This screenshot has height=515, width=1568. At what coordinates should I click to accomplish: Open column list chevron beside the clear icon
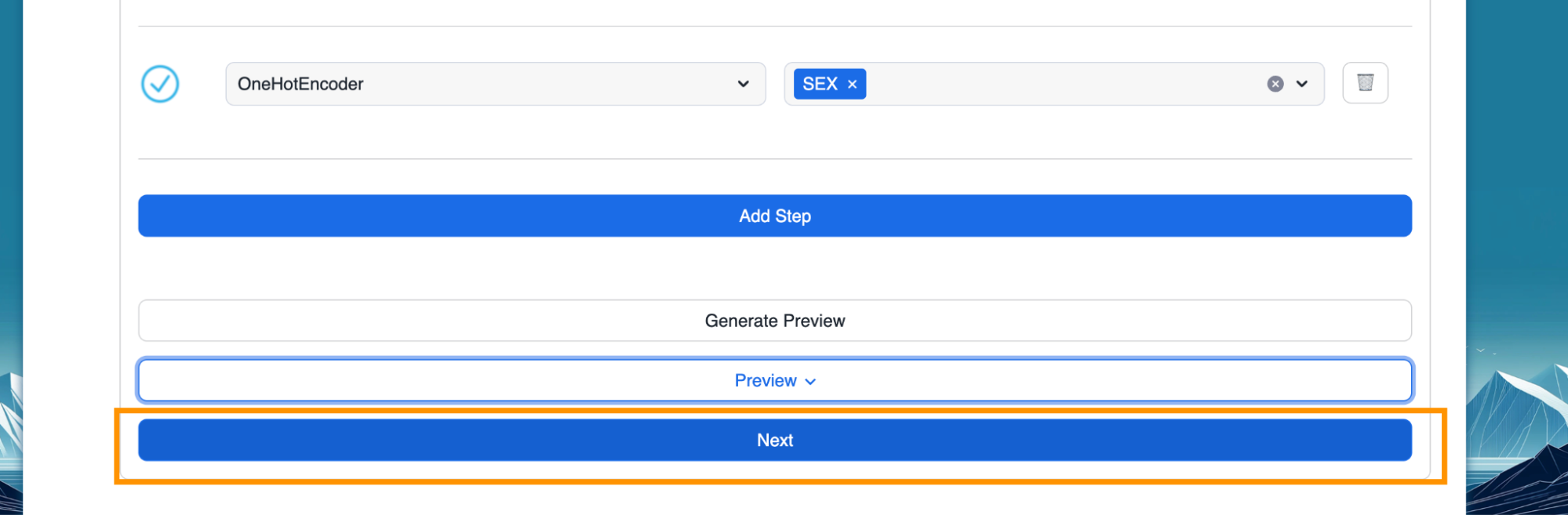pos(1302,84)
